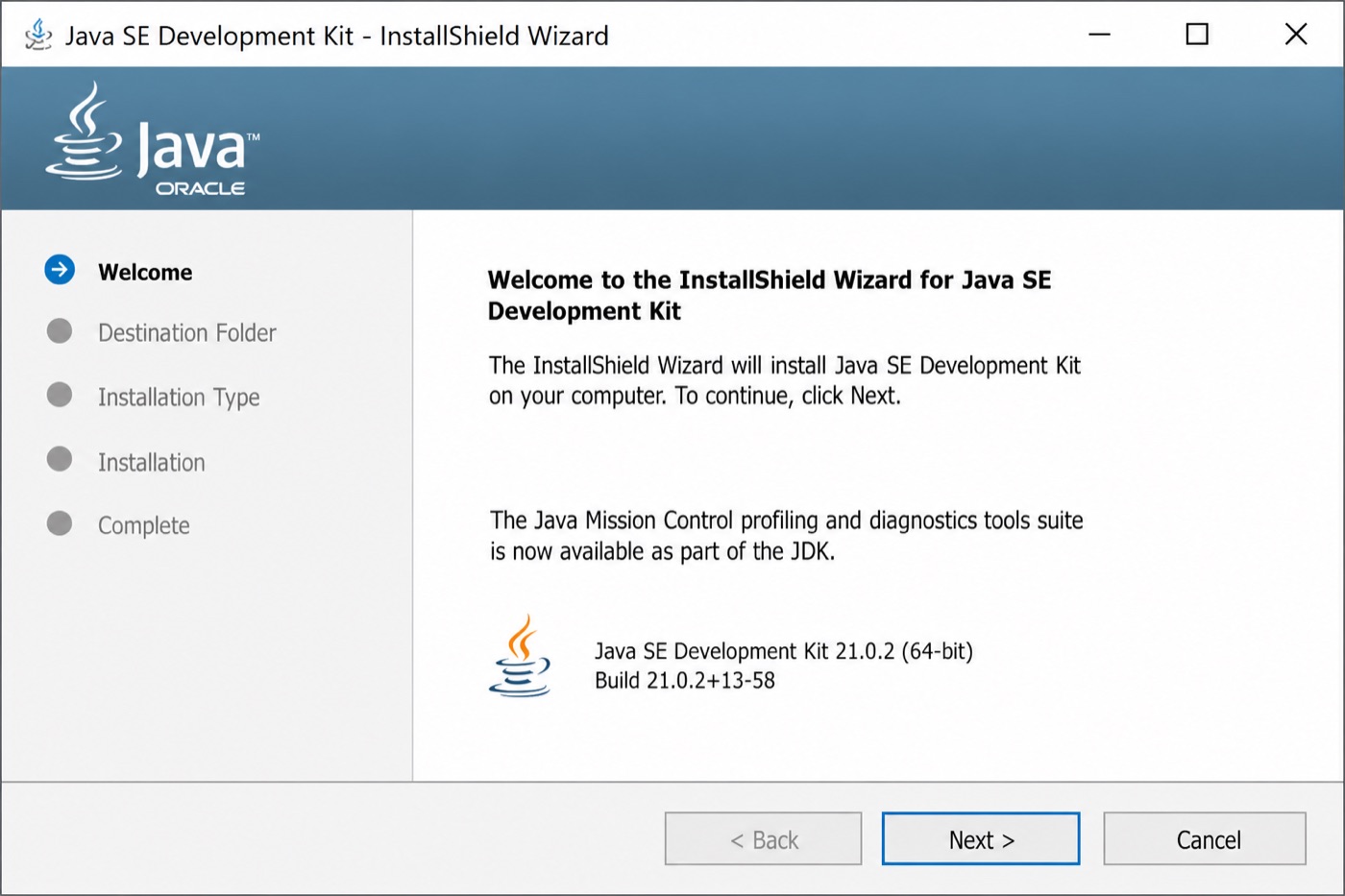Viewport: 1345px width, 896px height.
Task: Select the Installation step label
Action: tap(152, 462)
